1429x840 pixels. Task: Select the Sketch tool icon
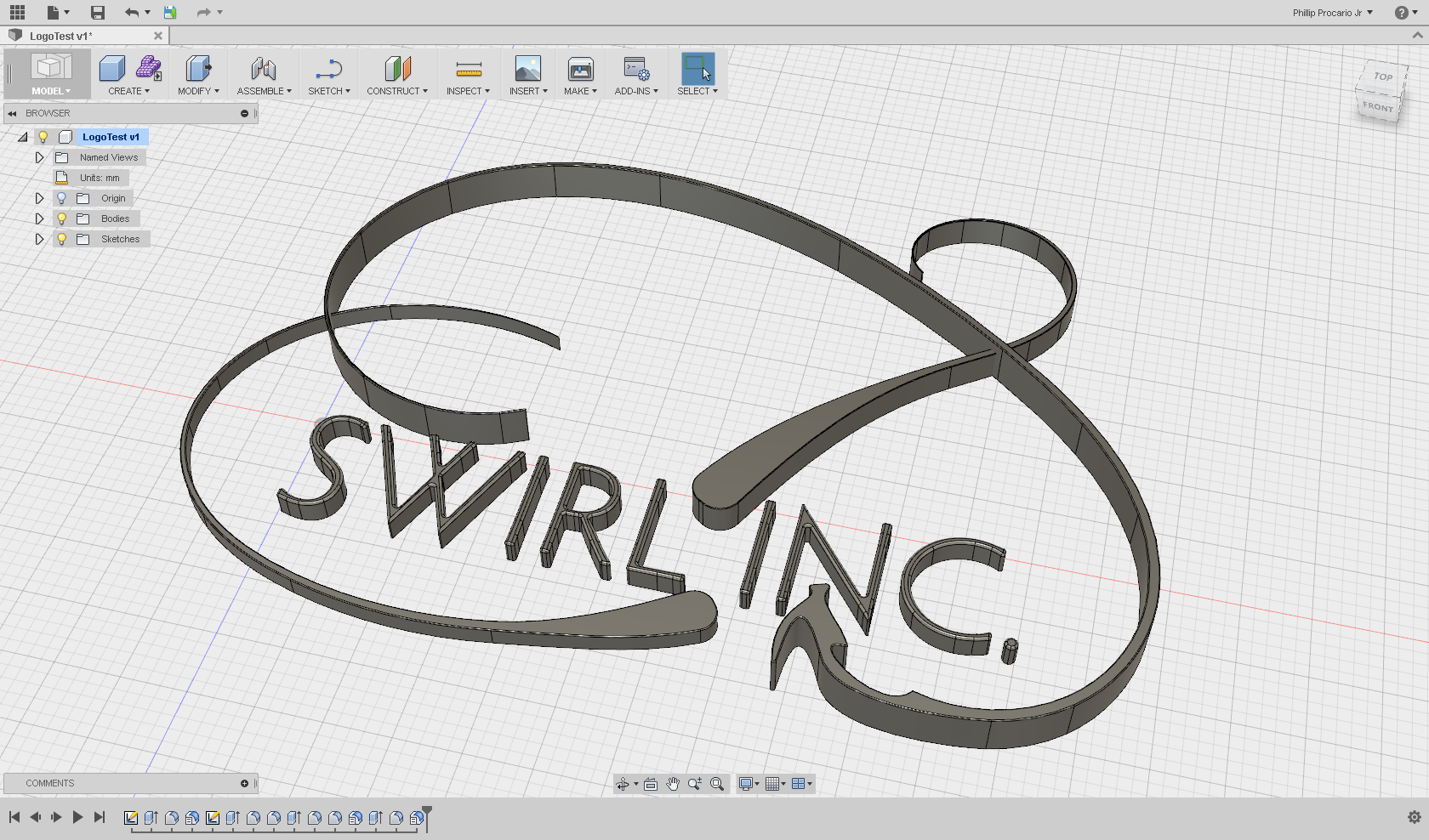click(x=328, y=68)
